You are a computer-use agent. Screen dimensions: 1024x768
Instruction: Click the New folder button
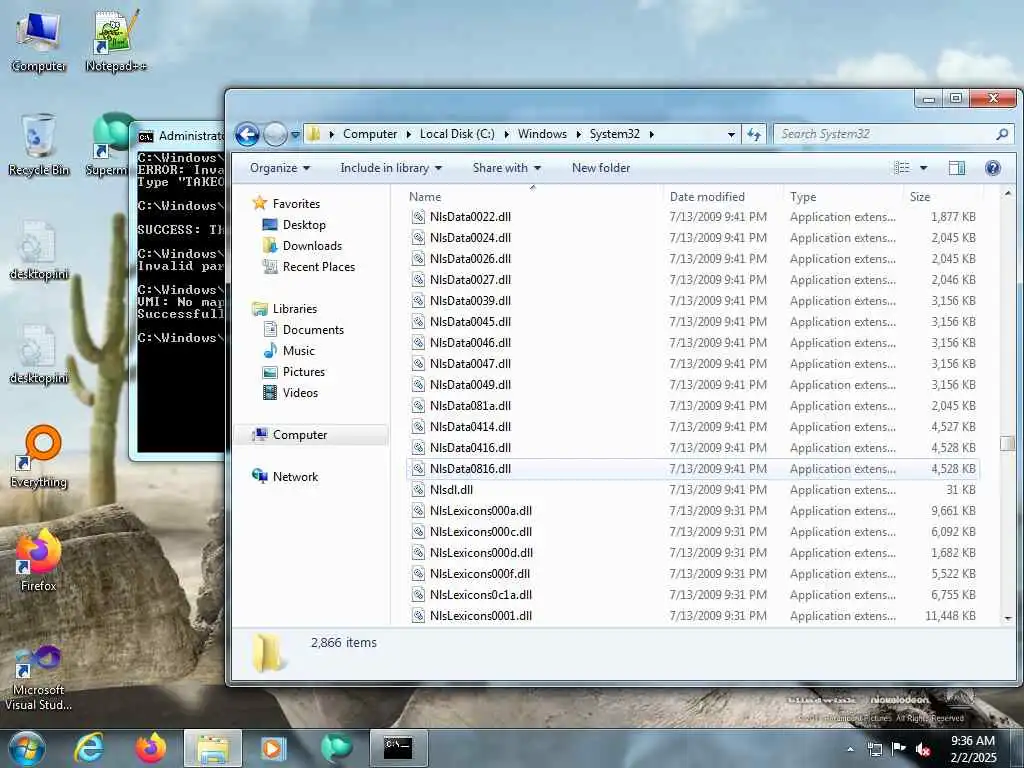coord(601,168)
